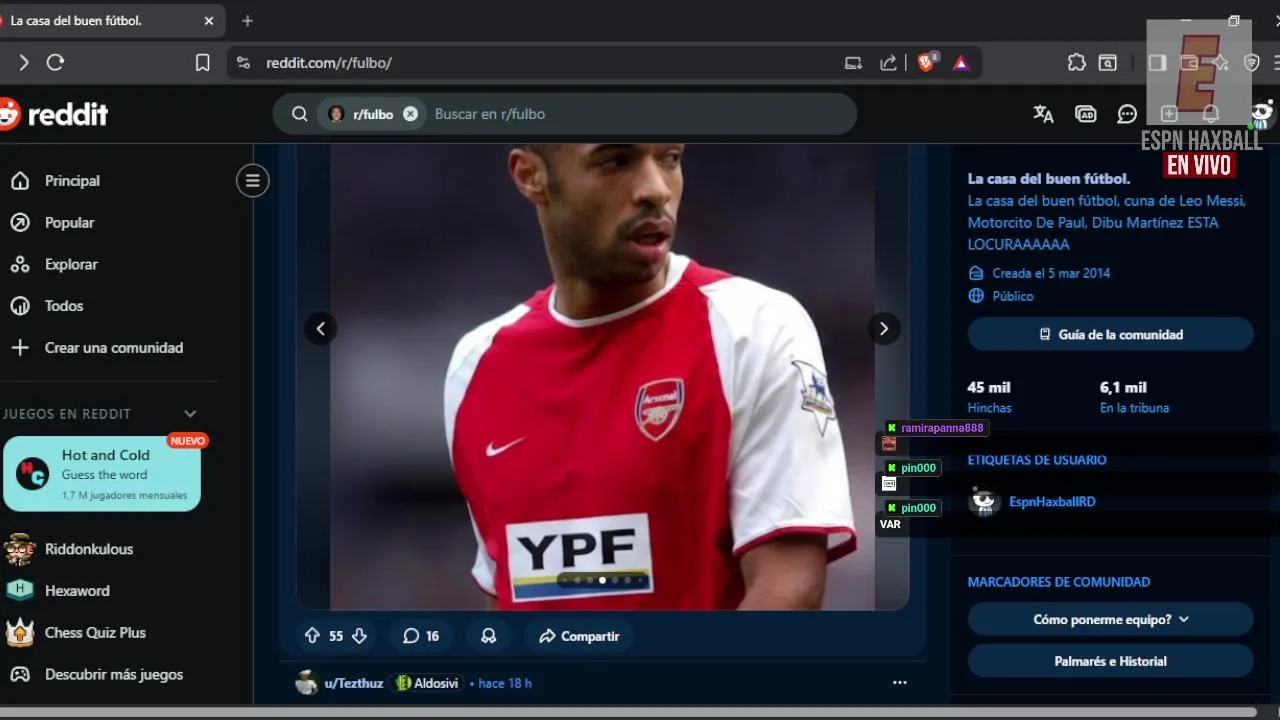Reload the page with the refresh icon
This screenshot has width=1280, height=720.
(x=56, y=63)
